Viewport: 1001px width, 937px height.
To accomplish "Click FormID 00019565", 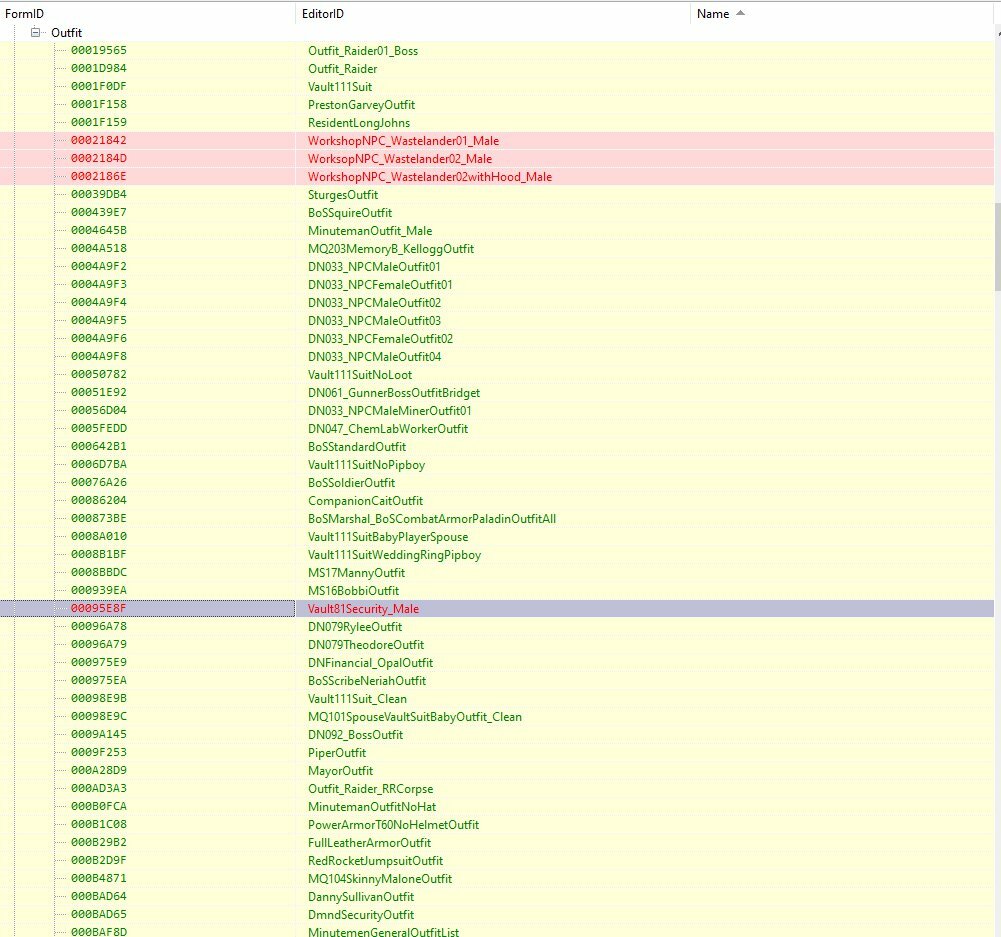I will 99,50.
